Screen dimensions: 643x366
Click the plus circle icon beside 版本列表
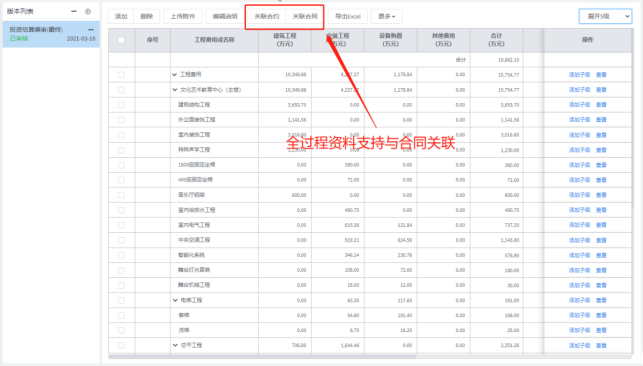(x=88, y=11)
